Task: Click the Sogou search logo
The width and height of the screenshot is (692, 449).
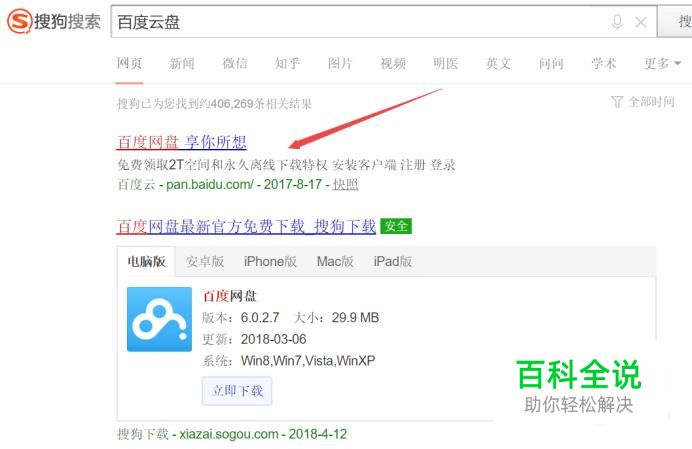Action: pos(54,21)
